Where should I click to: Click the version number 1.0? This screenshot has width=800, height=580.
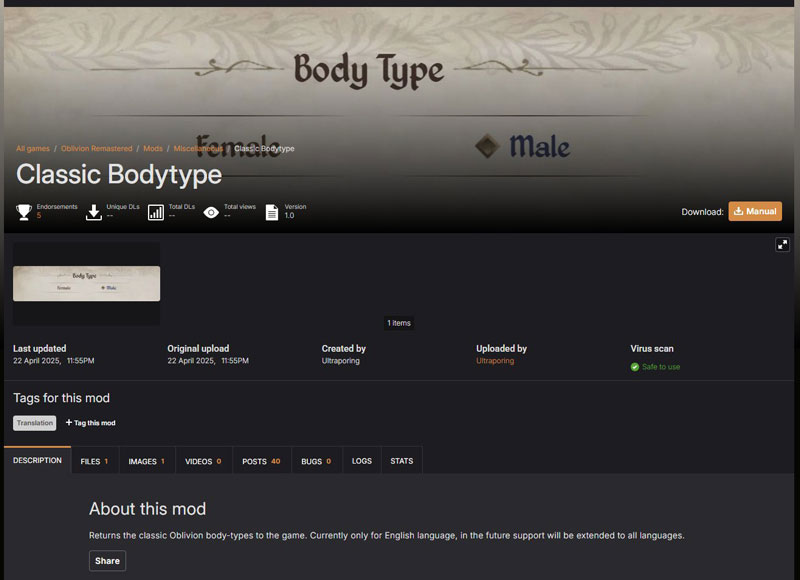pos(289,216)
